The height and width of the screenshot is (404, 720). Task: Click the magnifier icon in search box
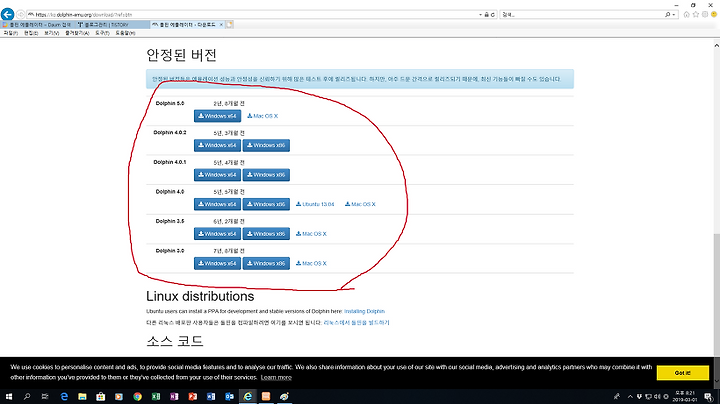(x=667, y=15)
